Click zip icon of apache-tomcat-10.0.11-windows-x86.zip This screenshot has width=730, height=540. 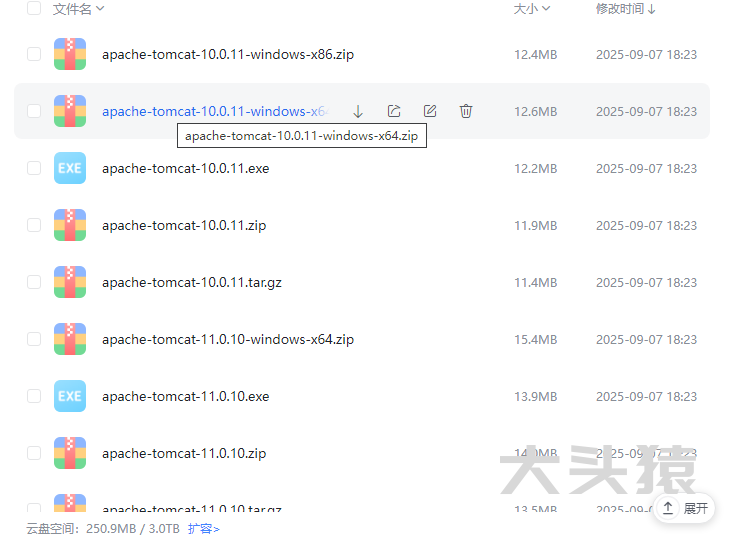[x=70, y=54]
